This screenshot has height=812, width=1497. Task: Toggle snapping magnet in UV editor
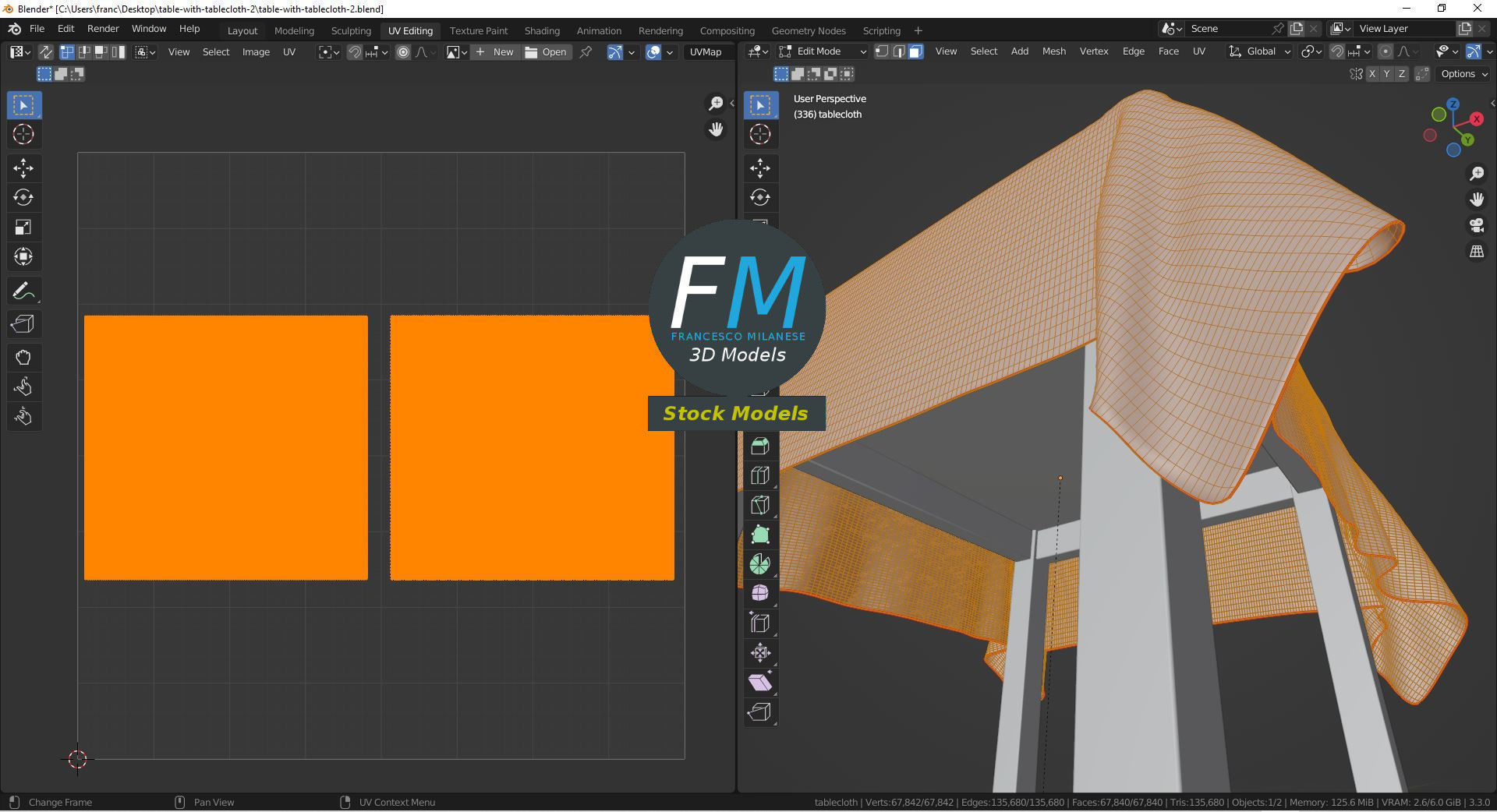(355, 52)
